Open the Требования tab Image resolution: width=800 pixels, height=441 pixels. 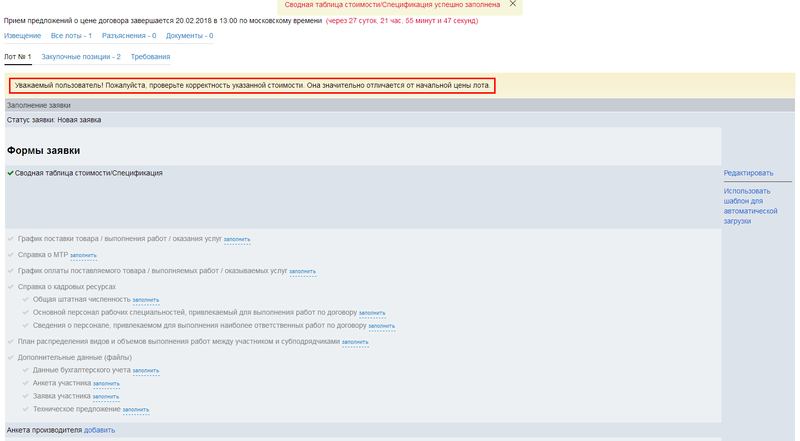(150, 57)
